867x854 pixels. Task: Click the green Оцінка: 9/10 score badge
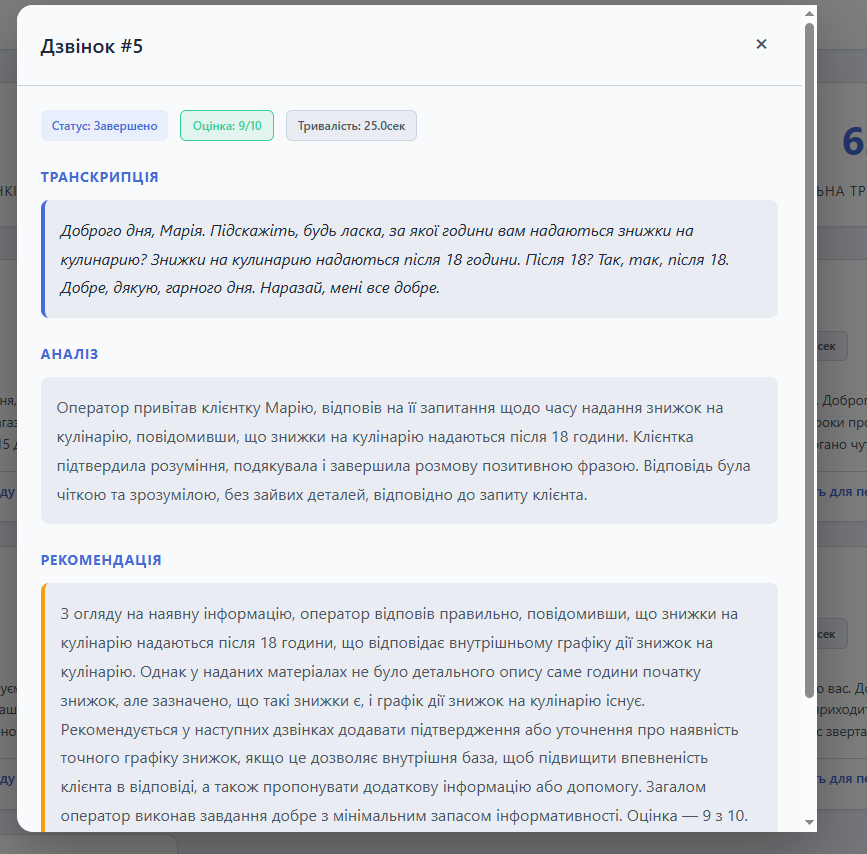pos(226,125)
